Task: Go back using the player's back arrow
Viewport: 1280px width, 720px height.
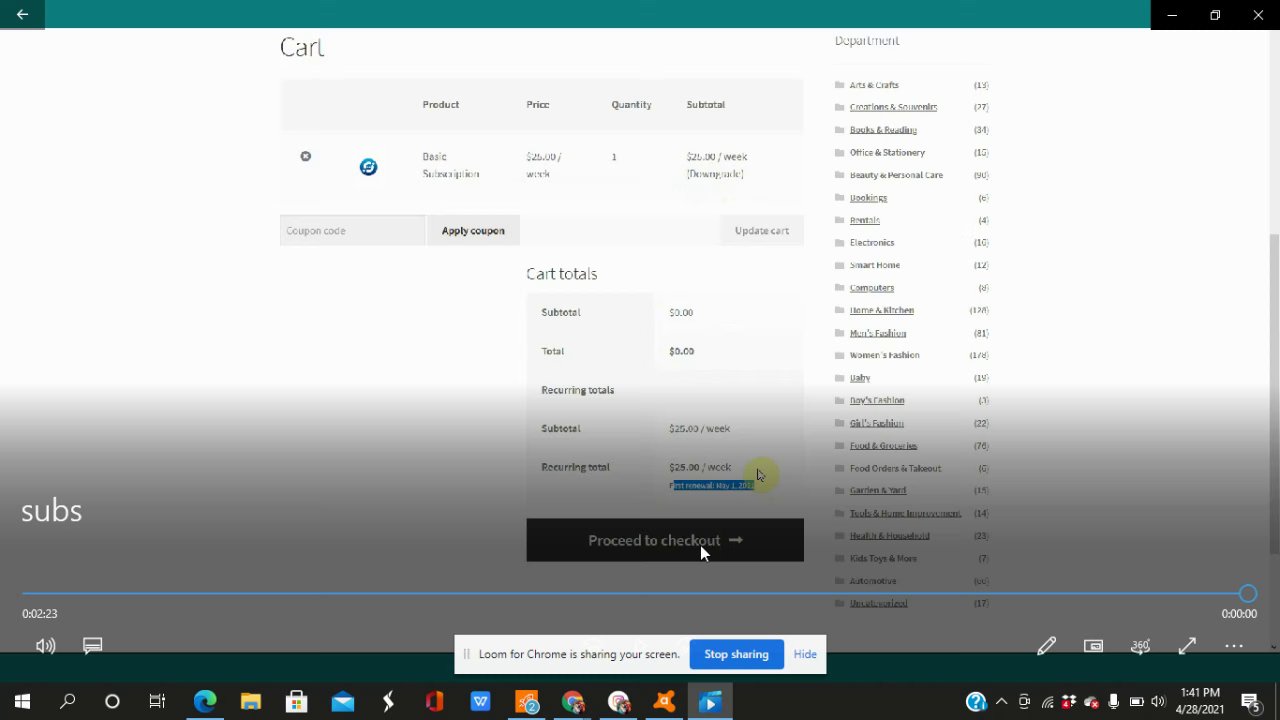Action: tap(22, 14)
